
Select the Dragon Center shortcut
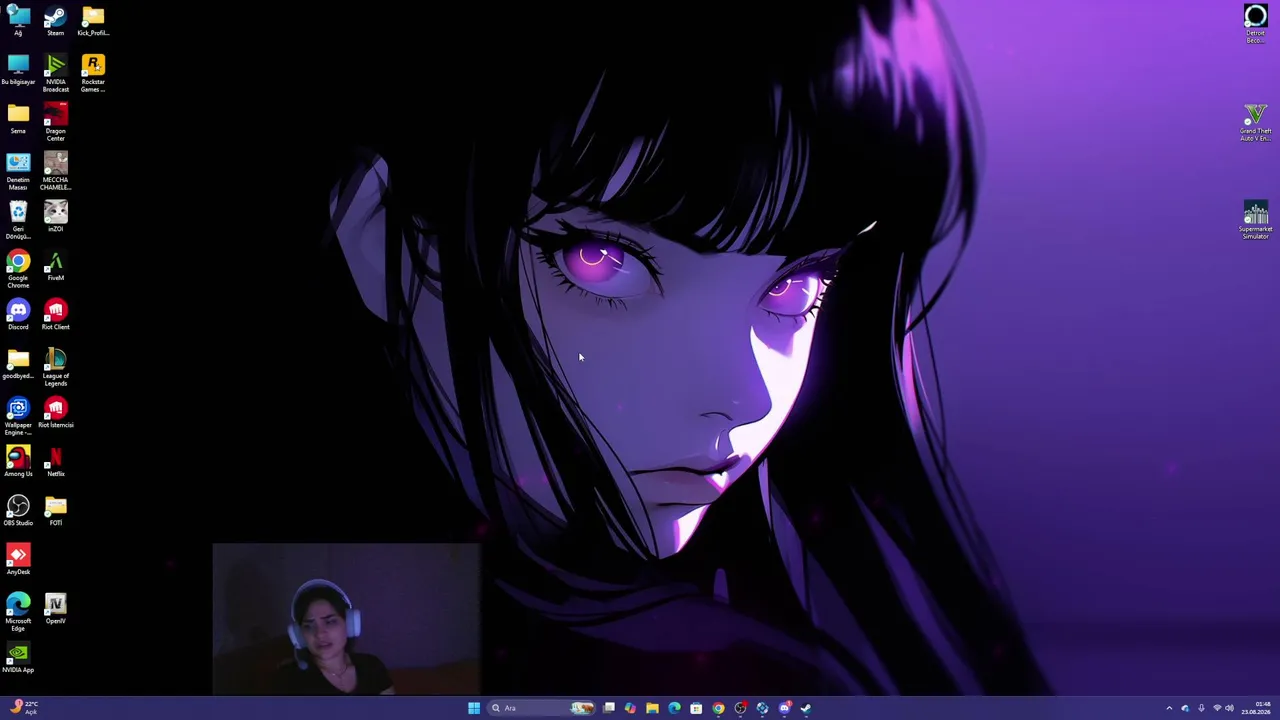click(x=55, y=123)
